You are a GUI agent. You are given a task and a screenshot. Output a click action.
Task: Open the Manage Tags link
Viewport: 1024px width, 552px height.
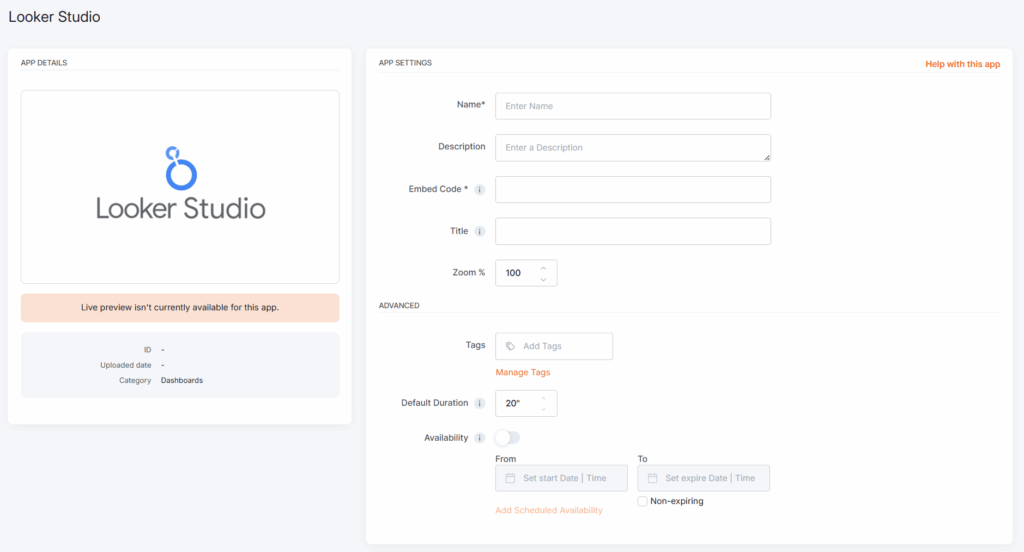tap(522, 372)
